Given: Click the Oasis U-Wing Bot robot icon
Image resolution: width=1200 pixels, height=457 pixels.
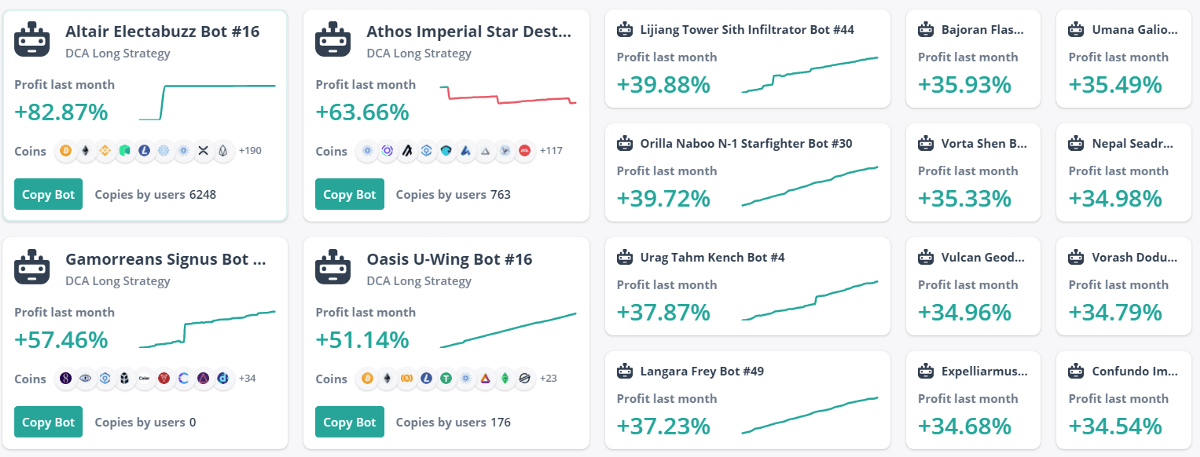Looking at the screenshot, I should (333, 268).
